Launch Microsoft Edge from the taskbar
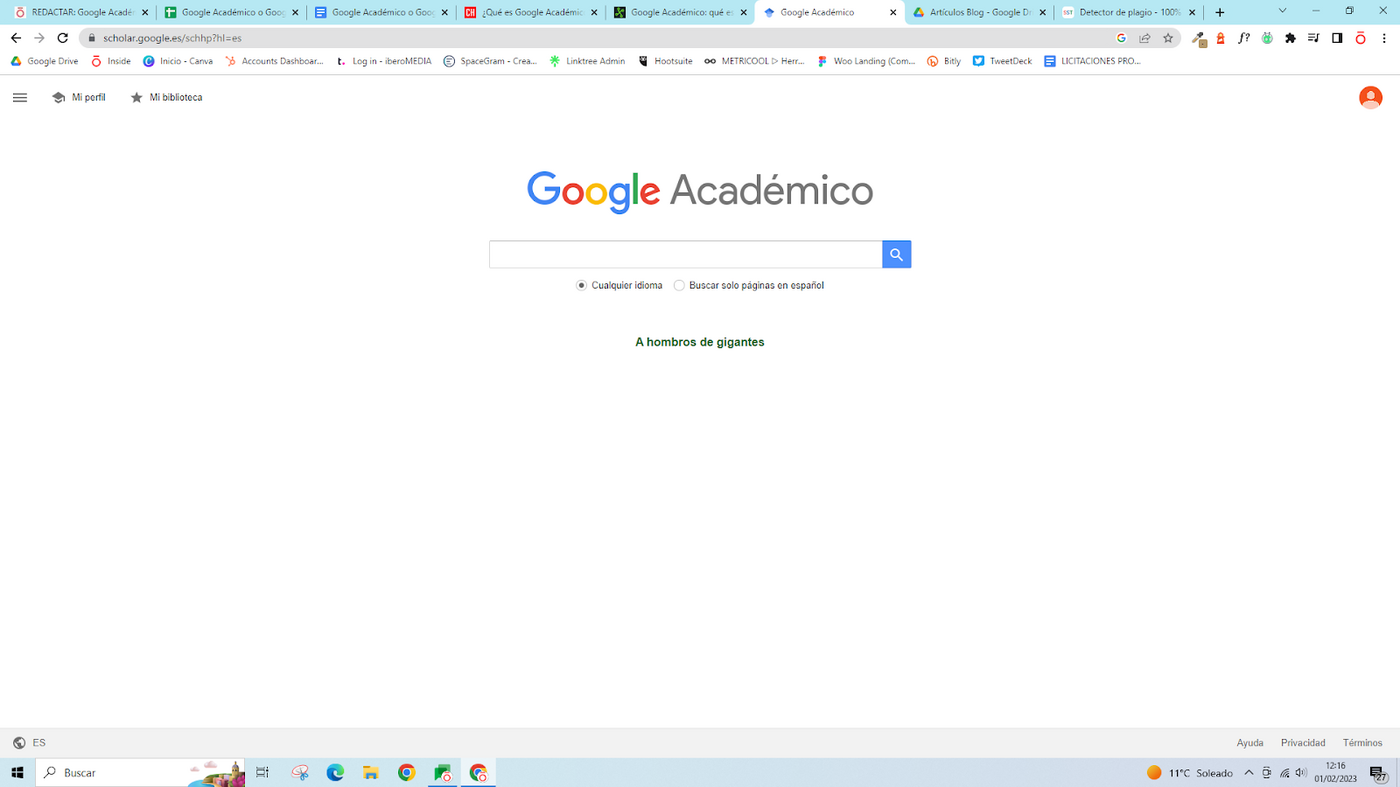 [335, 773]
